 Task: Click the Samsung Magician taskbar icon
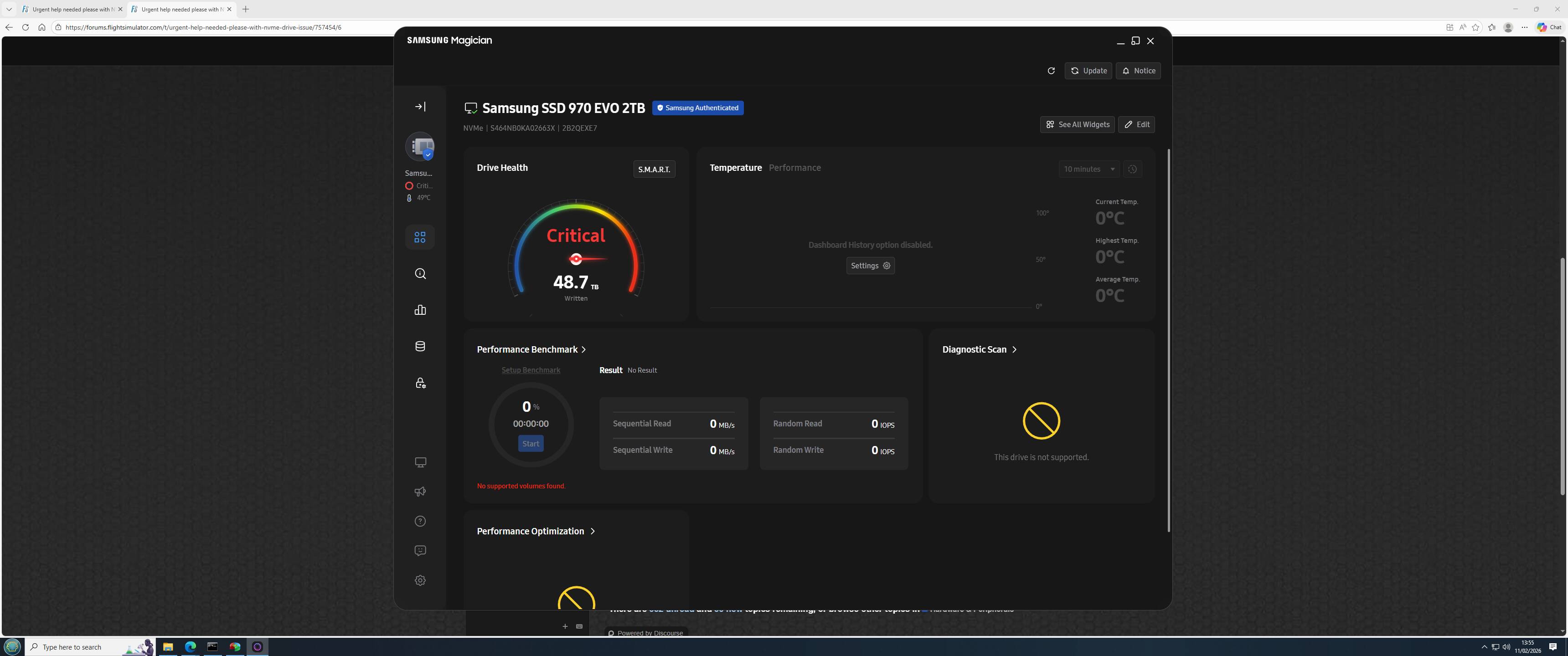(257, 647)
